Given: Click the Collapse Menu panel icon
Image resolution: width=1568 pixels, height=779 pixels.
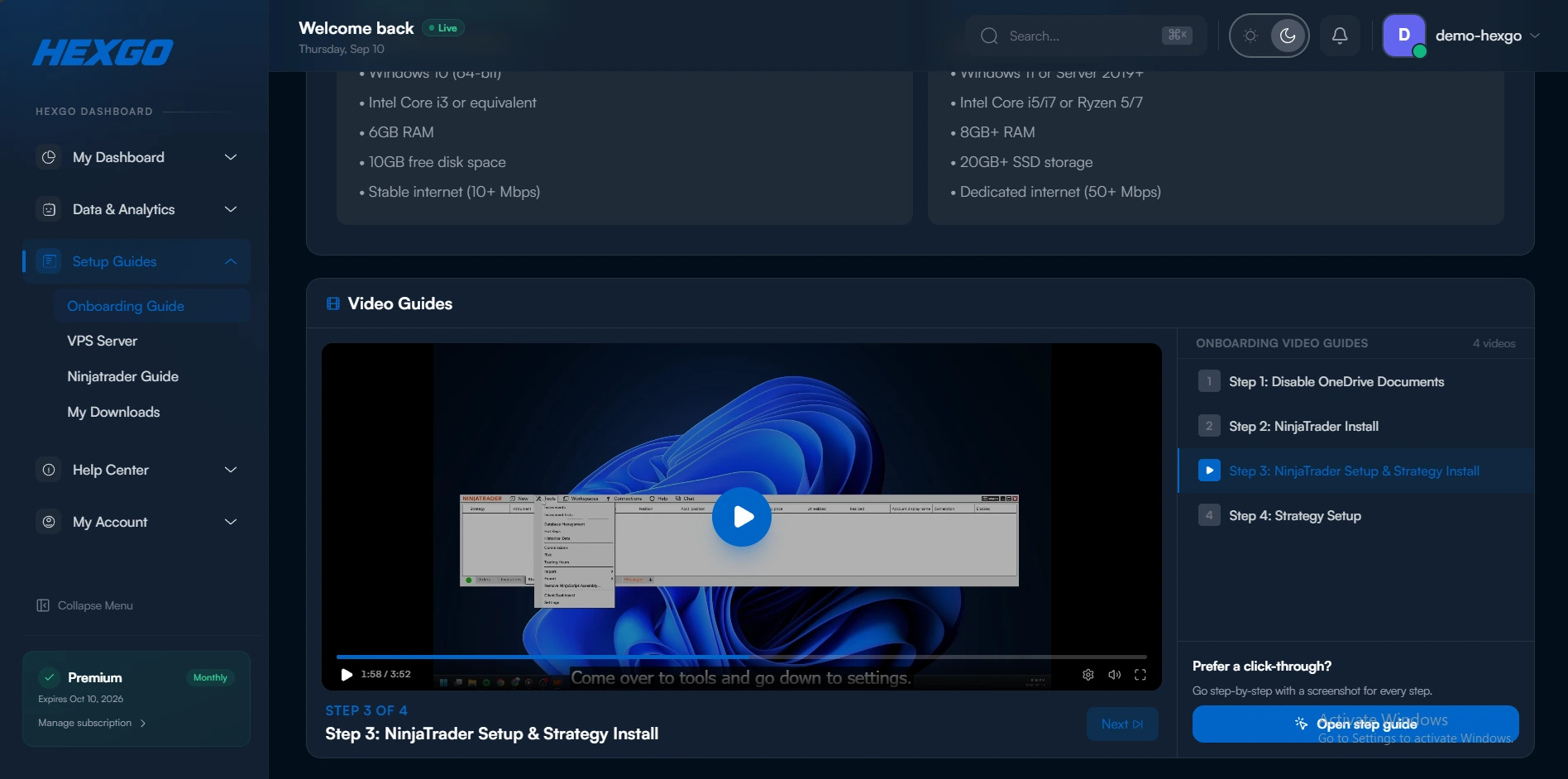Looking at the screenshot, I should [x=43, y=605].
